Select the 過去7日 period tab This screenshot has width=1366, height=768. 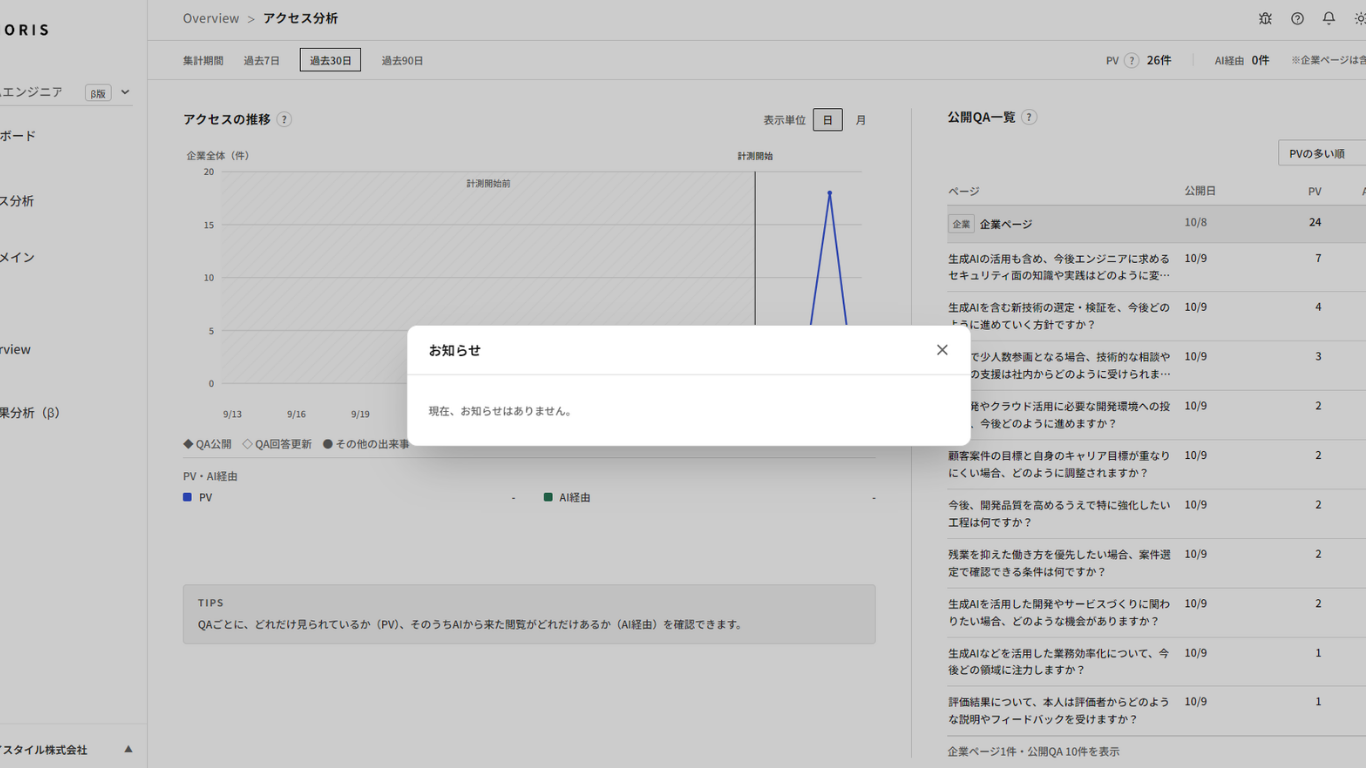[x=261, y=60]
